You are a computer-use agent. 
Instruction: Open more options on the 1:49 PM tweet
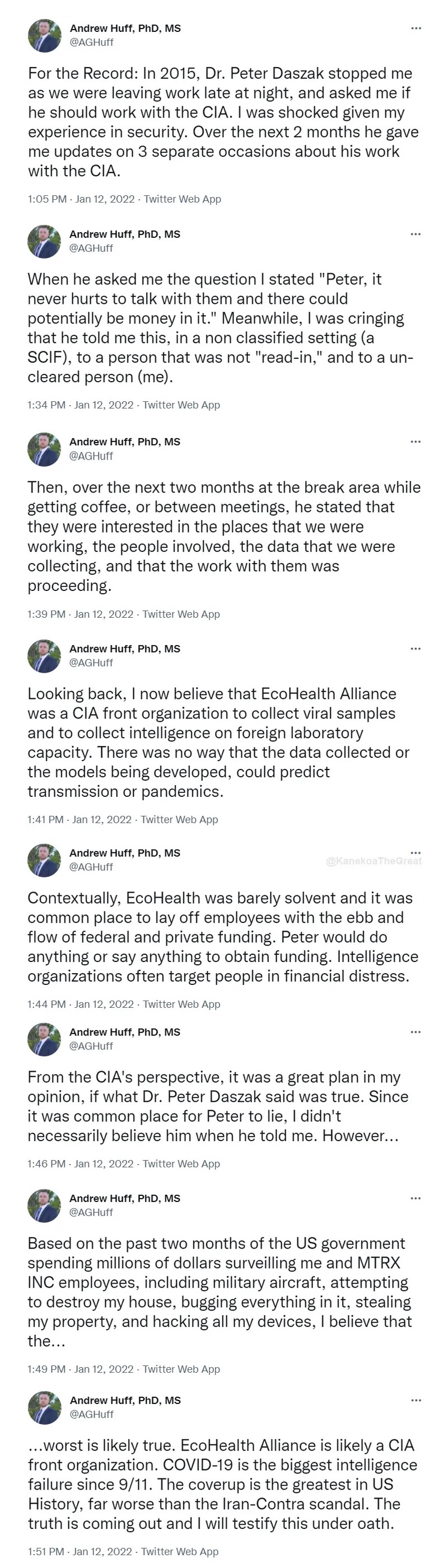(x=415, y=1198)
